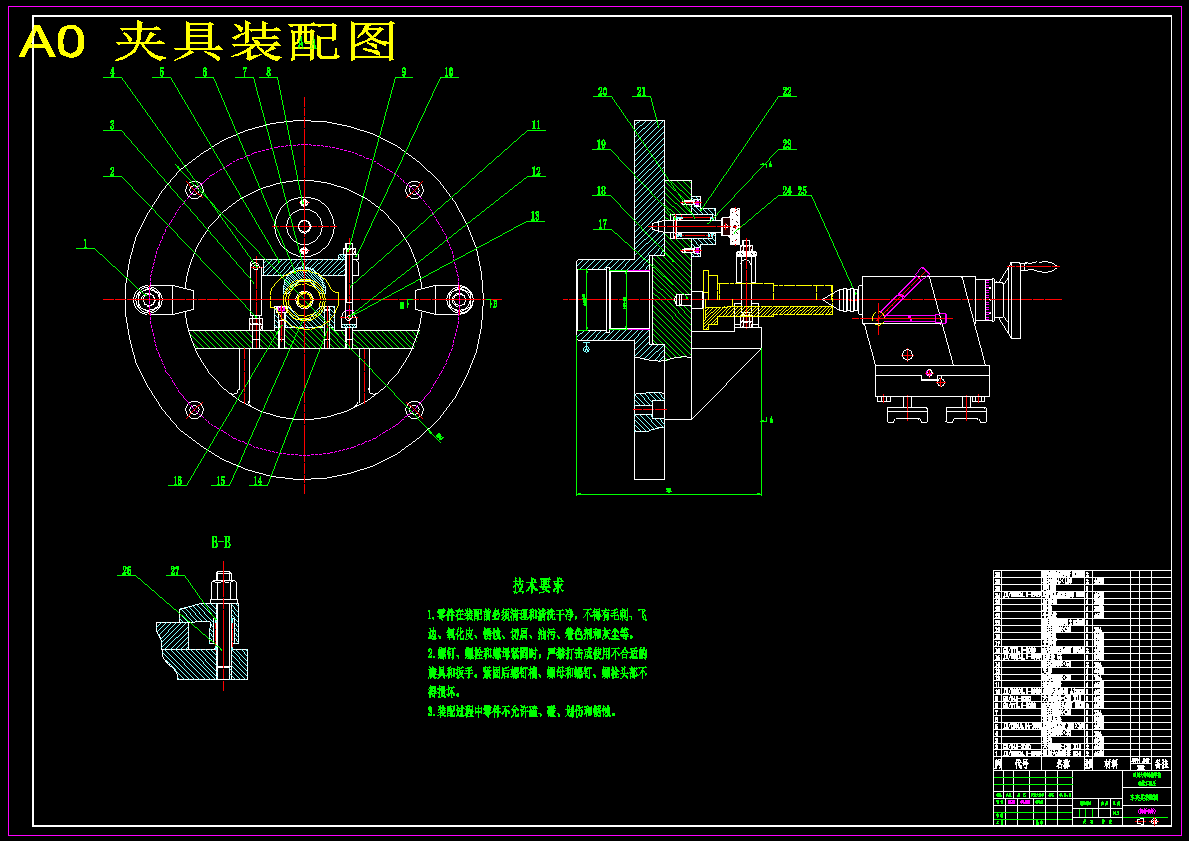Select technical requirement line starting "3.装配过程中"
The width and height of the screenshot is (1189, 841).
(x=522, y=712)
